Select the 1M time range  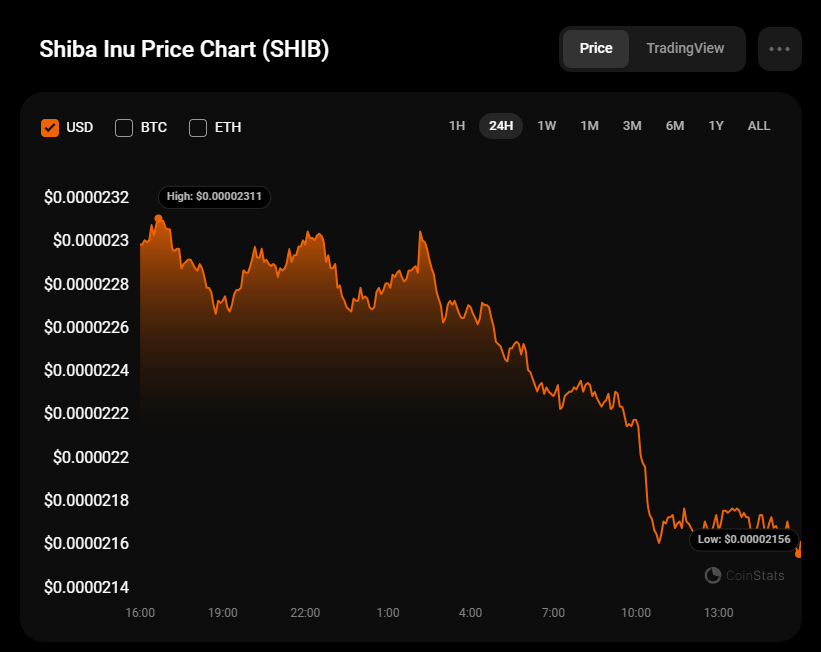pyautogui.click(x=589, y=126)
